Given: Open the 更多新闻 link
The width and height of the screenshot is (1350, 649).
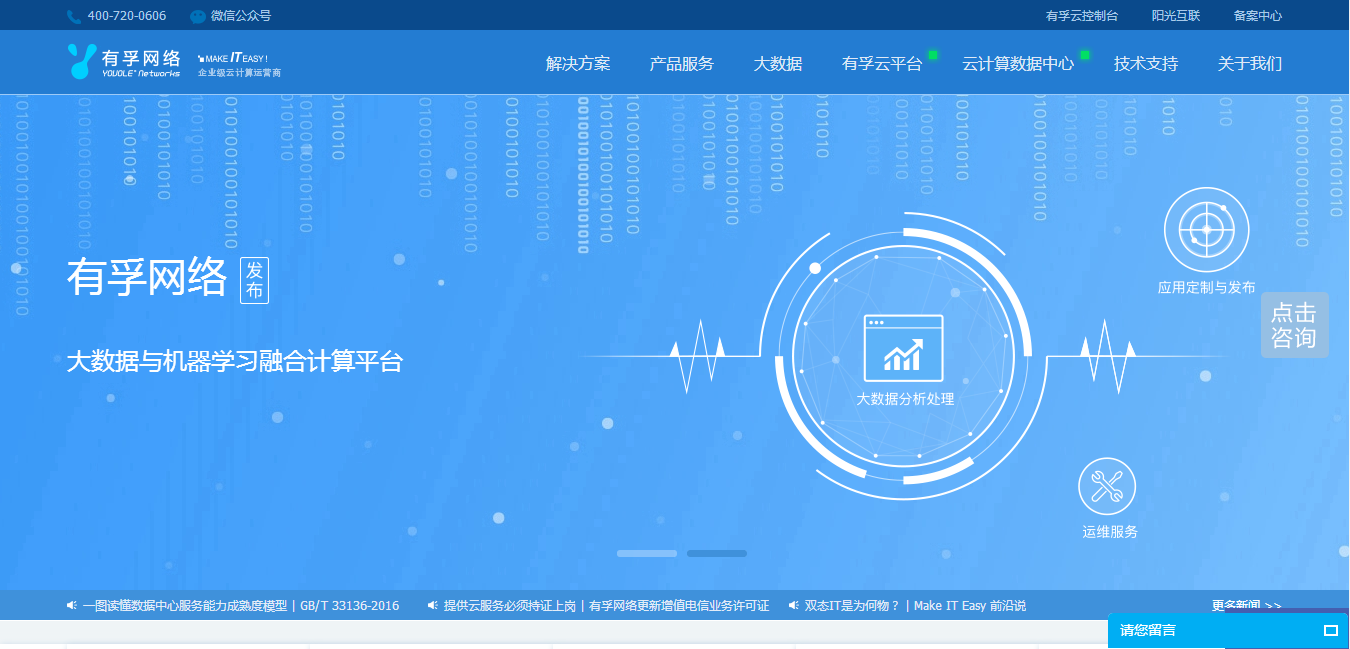Looking at the screenshot, I should coord(1246,605).
